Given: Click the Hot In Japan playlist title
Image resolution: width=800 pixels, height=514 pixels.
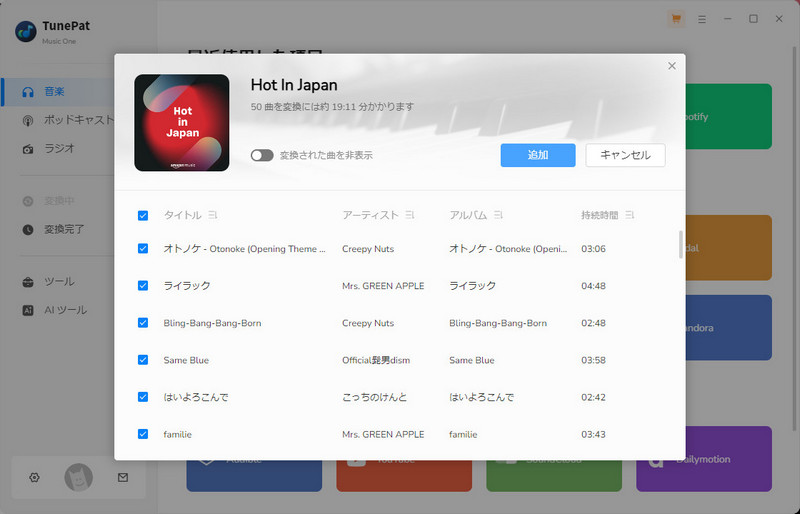Looking at the screenshot, I should [x=294, y=85].
